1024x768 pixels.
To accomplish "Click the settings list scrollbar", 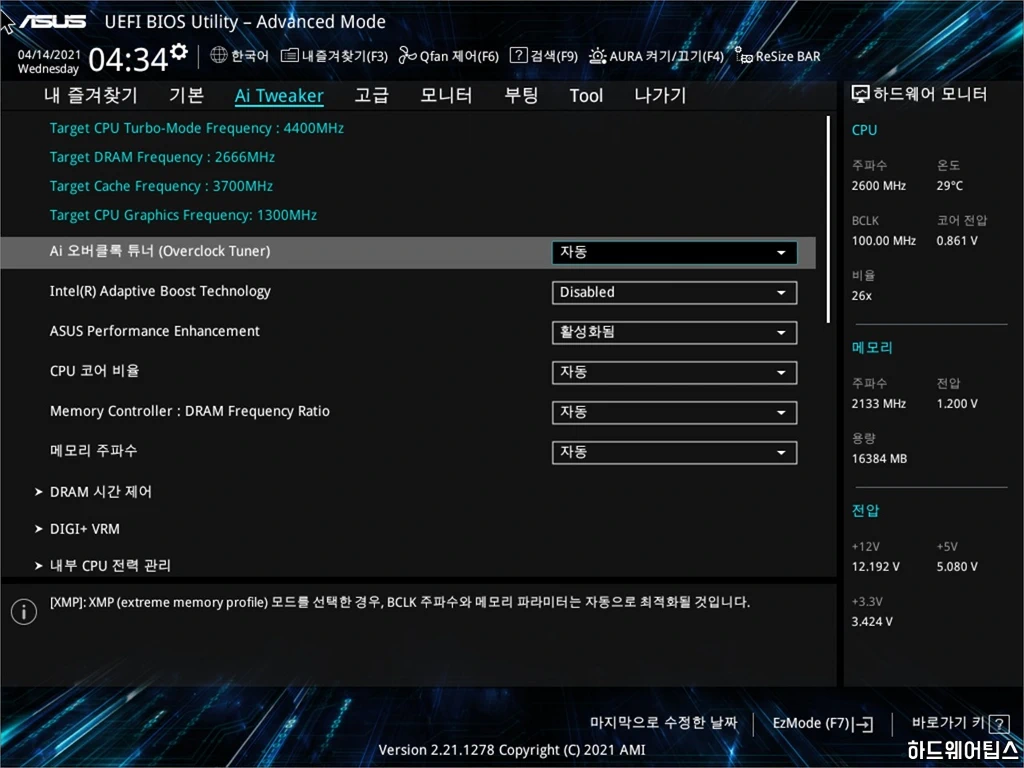I will [828, 219].
